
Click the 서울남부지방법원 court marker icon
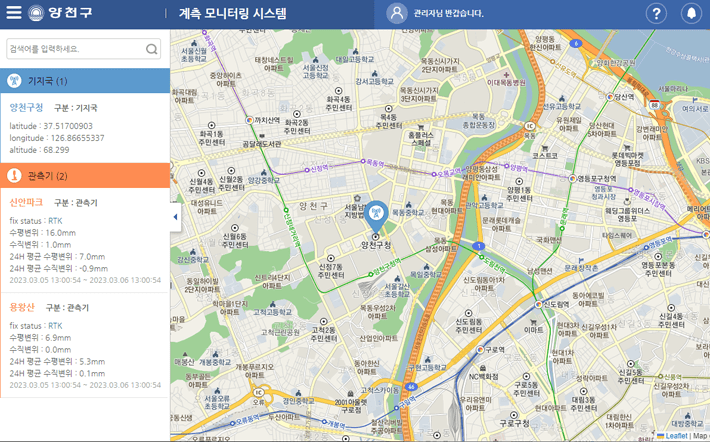tap(357, 198)
